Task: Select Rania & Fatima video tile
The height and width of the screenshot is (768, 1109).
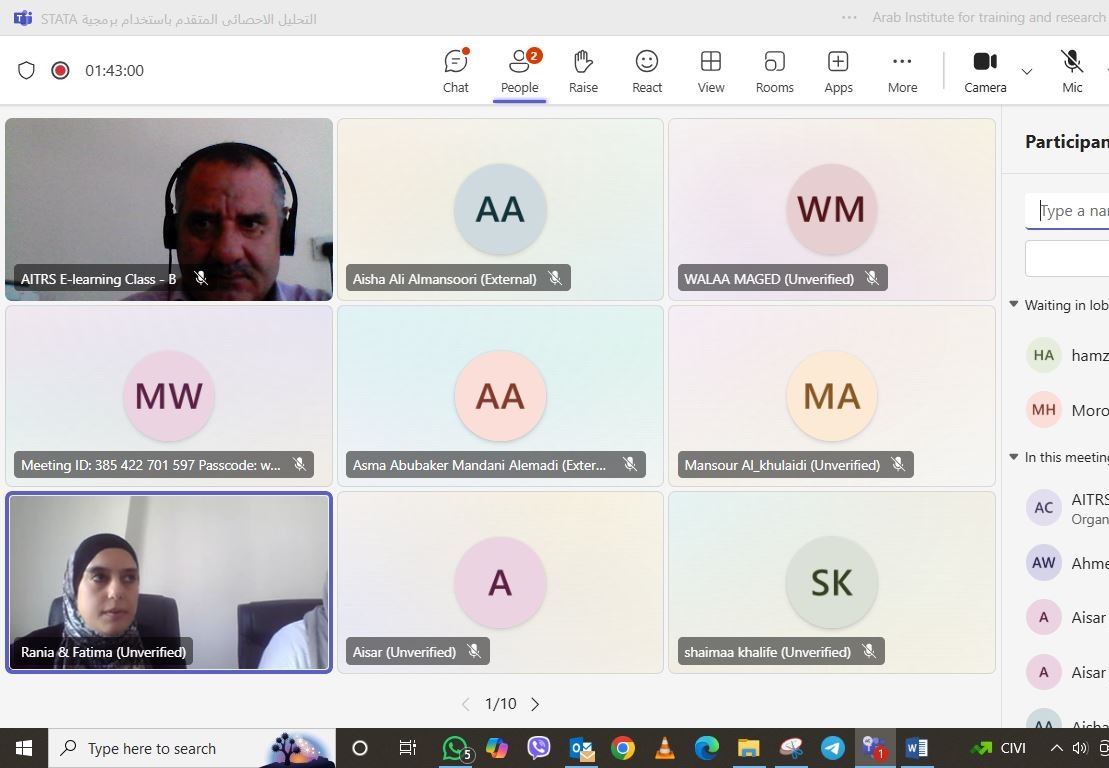Action: tap(169, 582)
